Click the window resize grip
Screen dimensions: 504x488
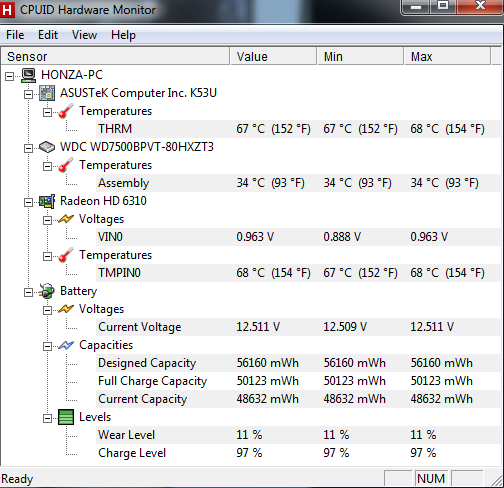(497, 481)
